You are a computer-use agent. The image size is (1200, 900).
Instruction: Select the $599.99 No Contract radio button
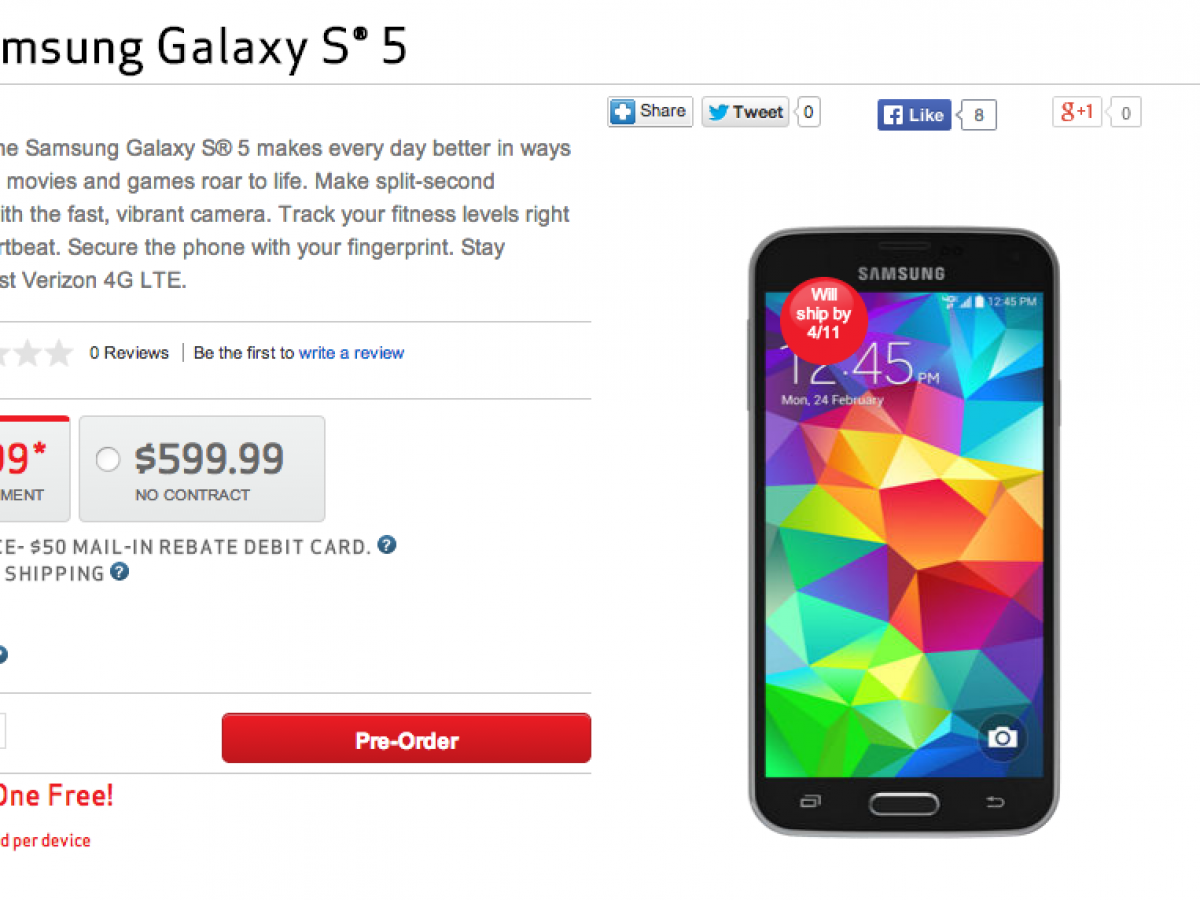[107, 460]
